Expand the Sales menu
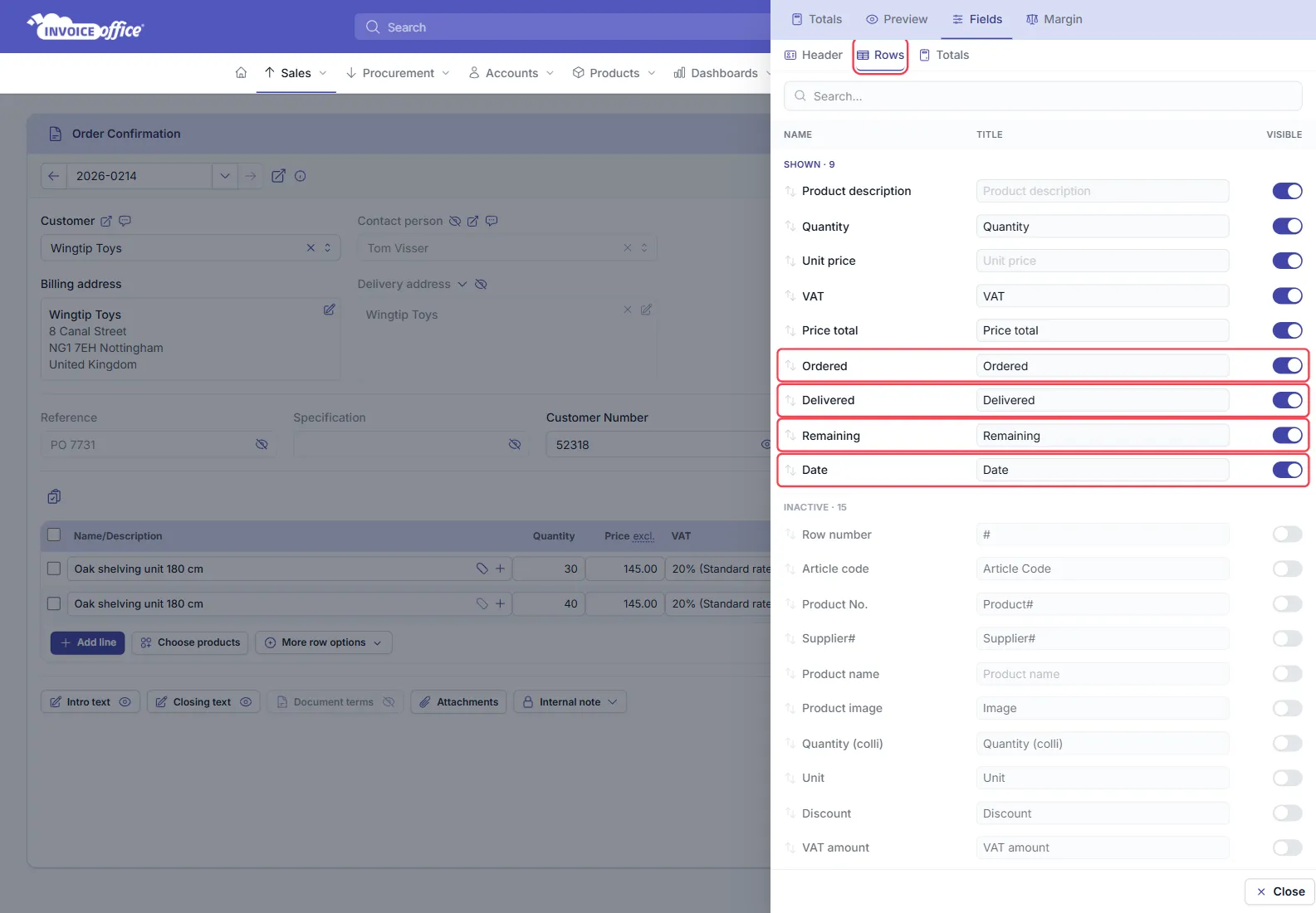 pyautogui.click(x=296, y=73)
